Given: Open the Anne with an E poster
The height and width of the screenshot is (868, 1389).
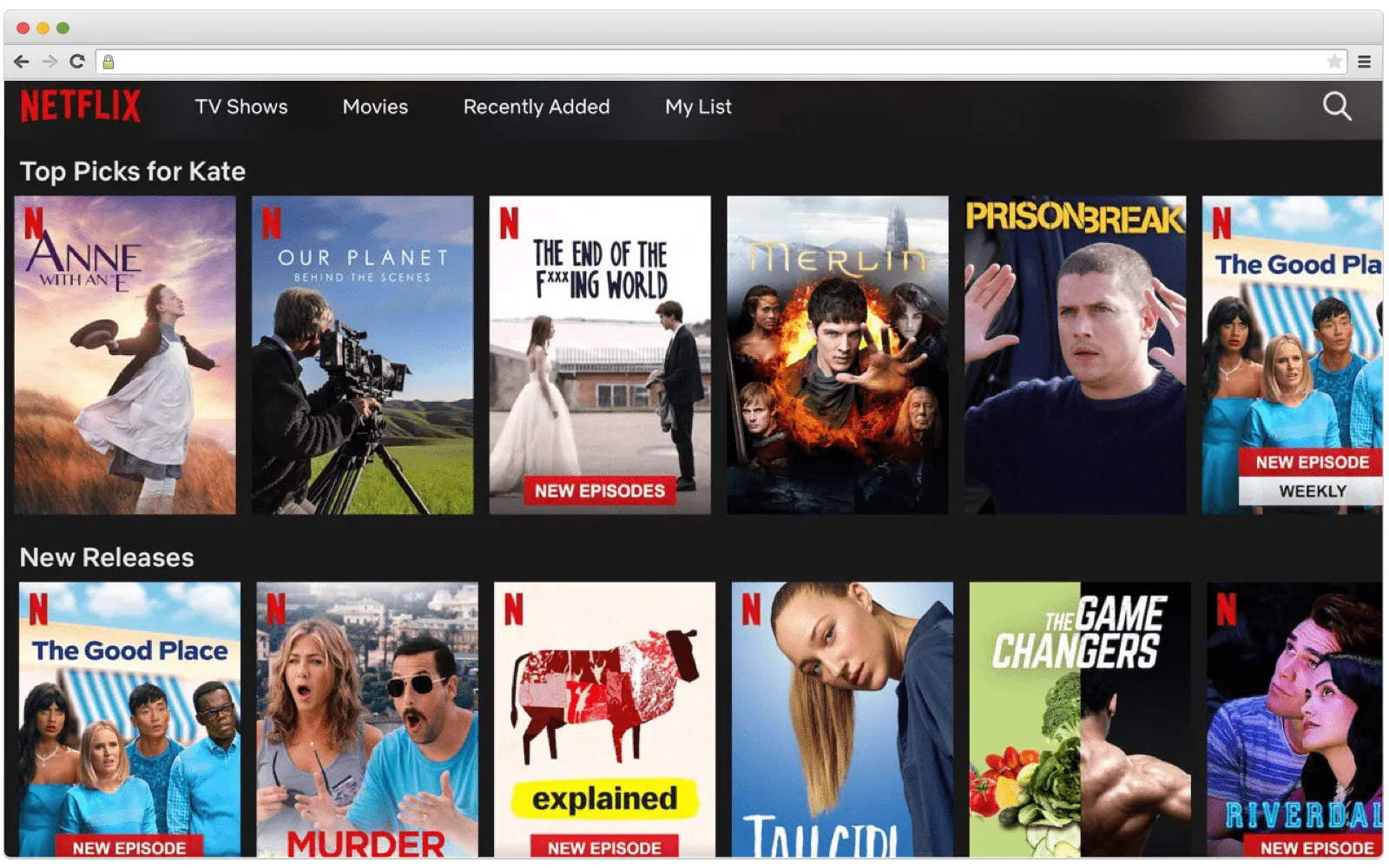Looking at the screenshot, I should 125,355.
